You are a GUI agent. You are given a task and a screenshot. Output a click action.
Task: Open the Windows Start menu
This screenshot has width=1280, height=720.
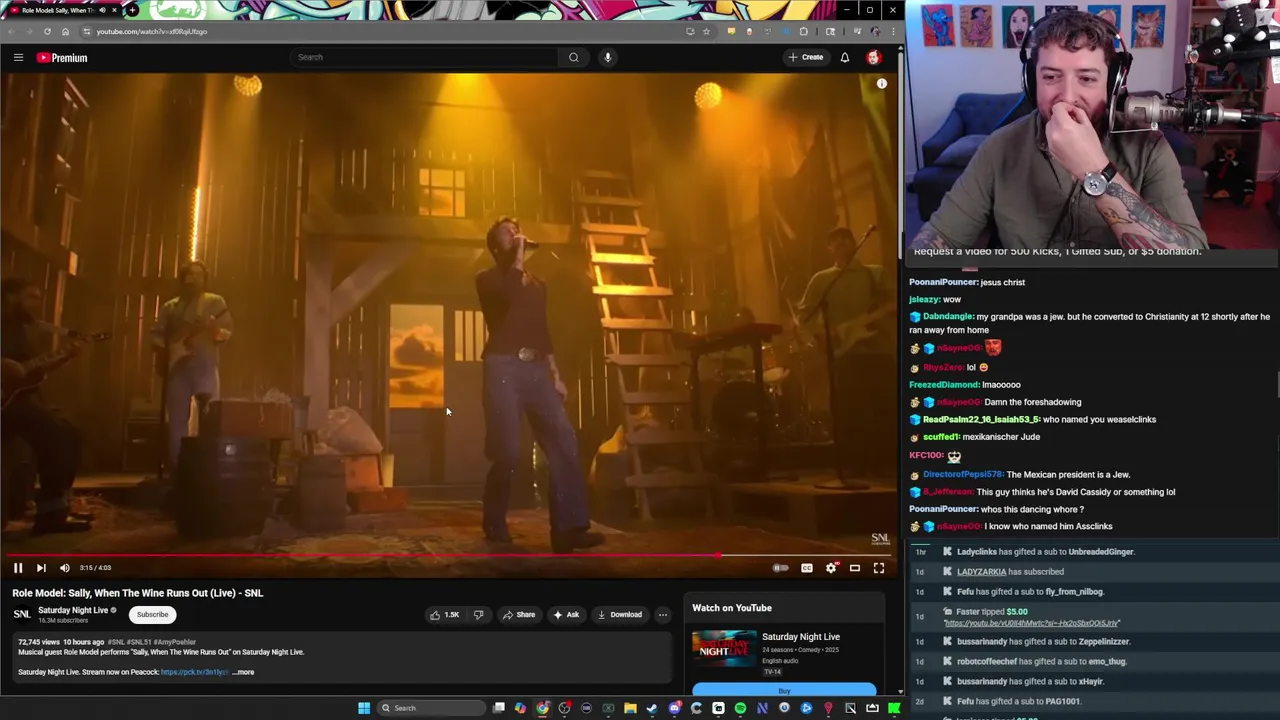tap(364, 708)
